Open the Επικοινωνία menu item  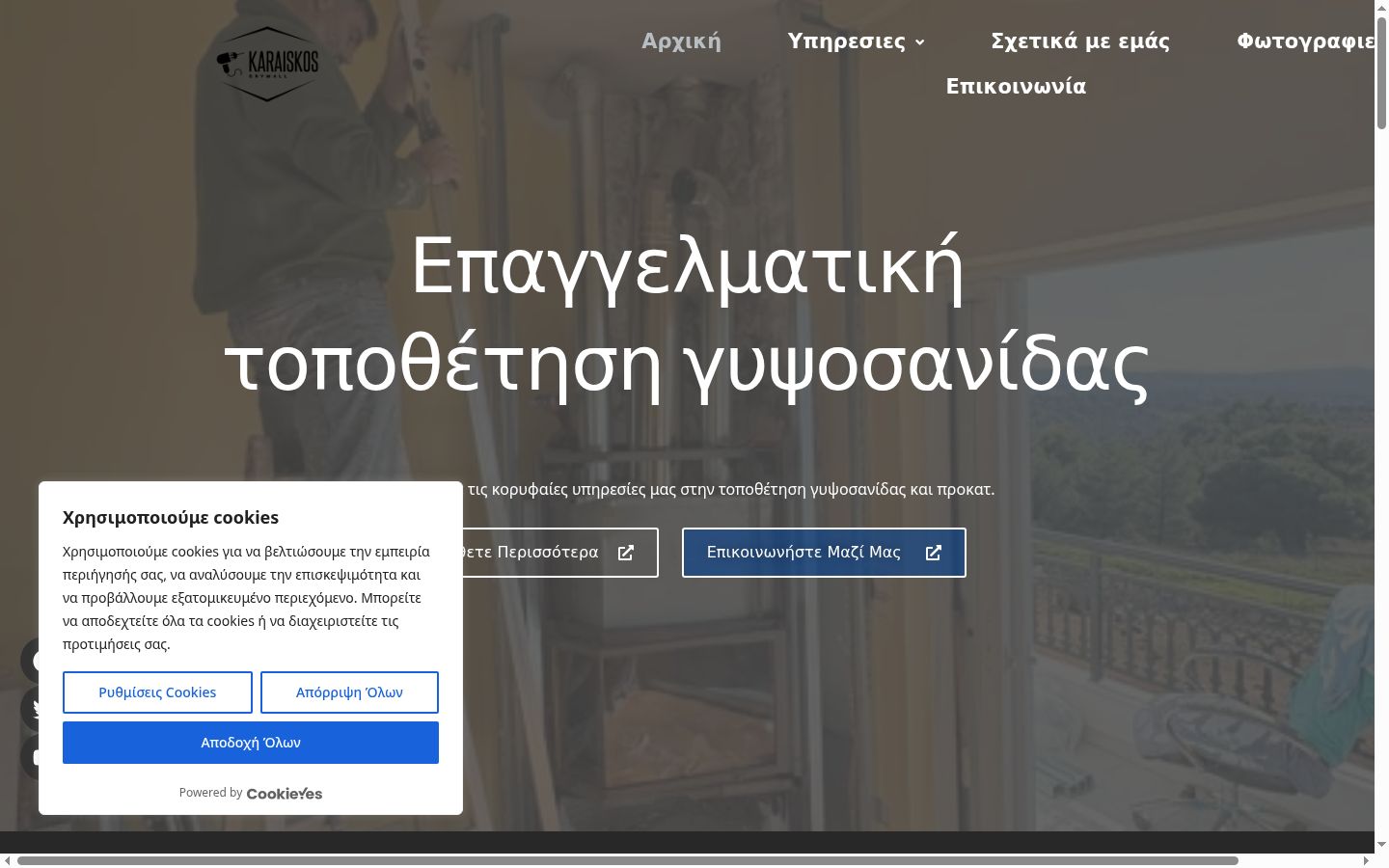coord(1016,87)
